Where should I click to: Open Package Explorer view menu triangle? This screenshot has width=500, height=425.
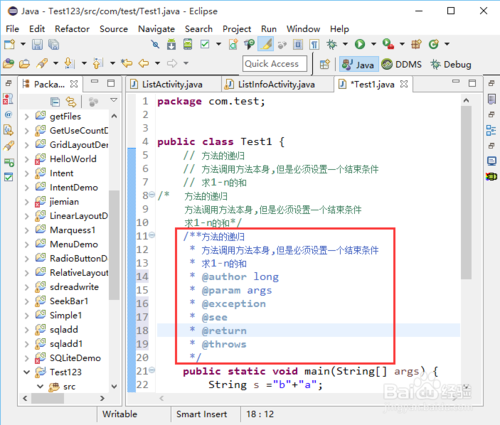tap(114, 100)
